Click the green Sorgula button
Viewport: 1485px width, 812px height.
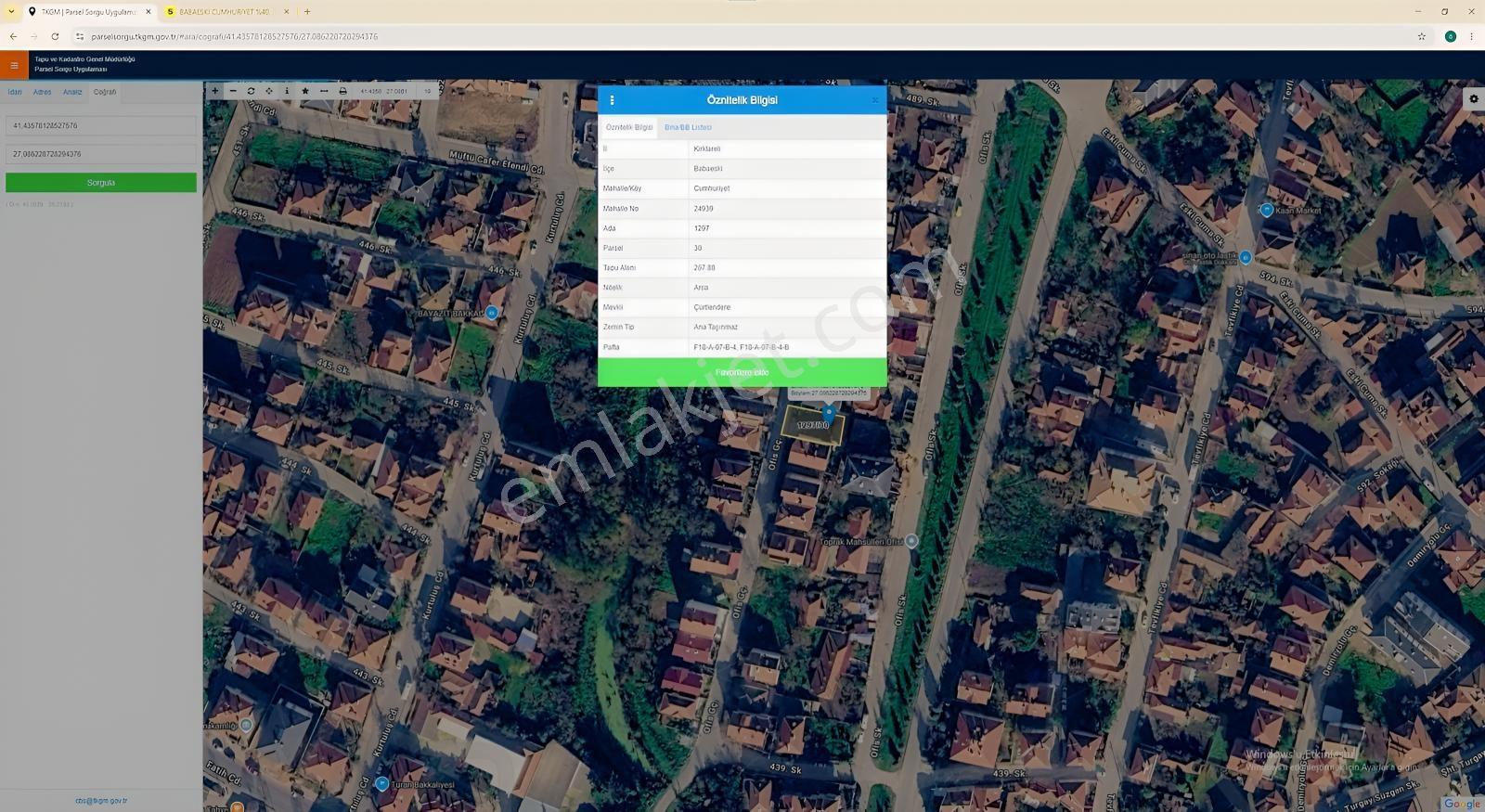click(x=101, y=183)
